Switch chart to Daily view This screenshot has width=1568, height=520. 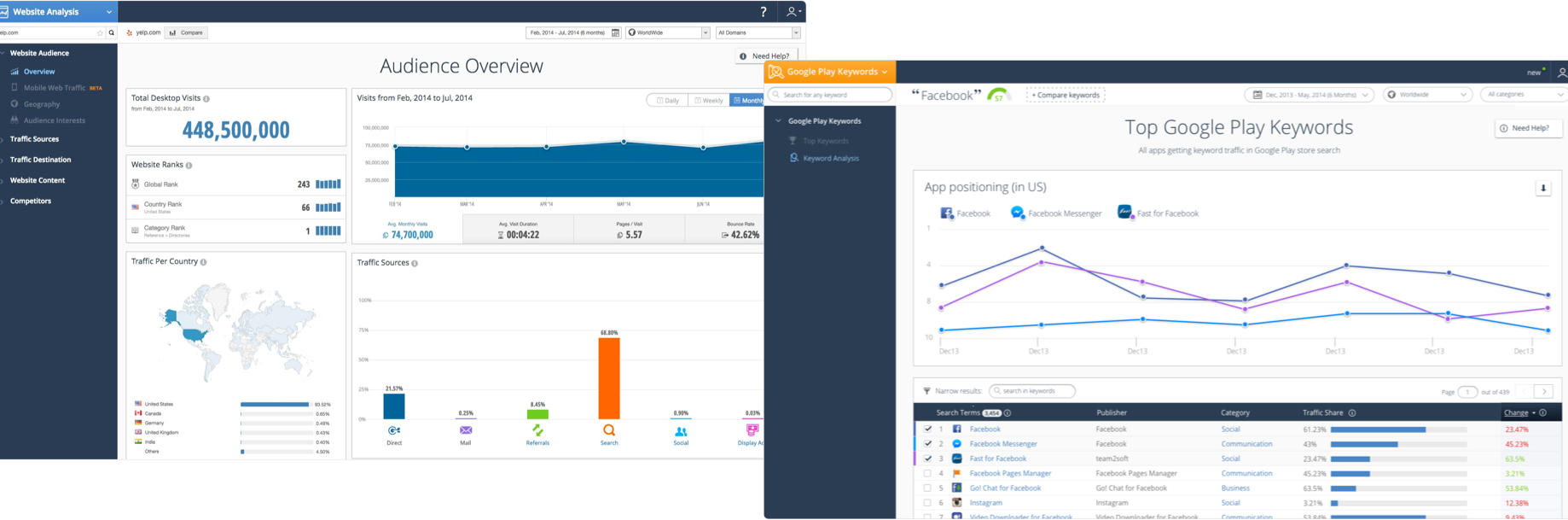666,101
